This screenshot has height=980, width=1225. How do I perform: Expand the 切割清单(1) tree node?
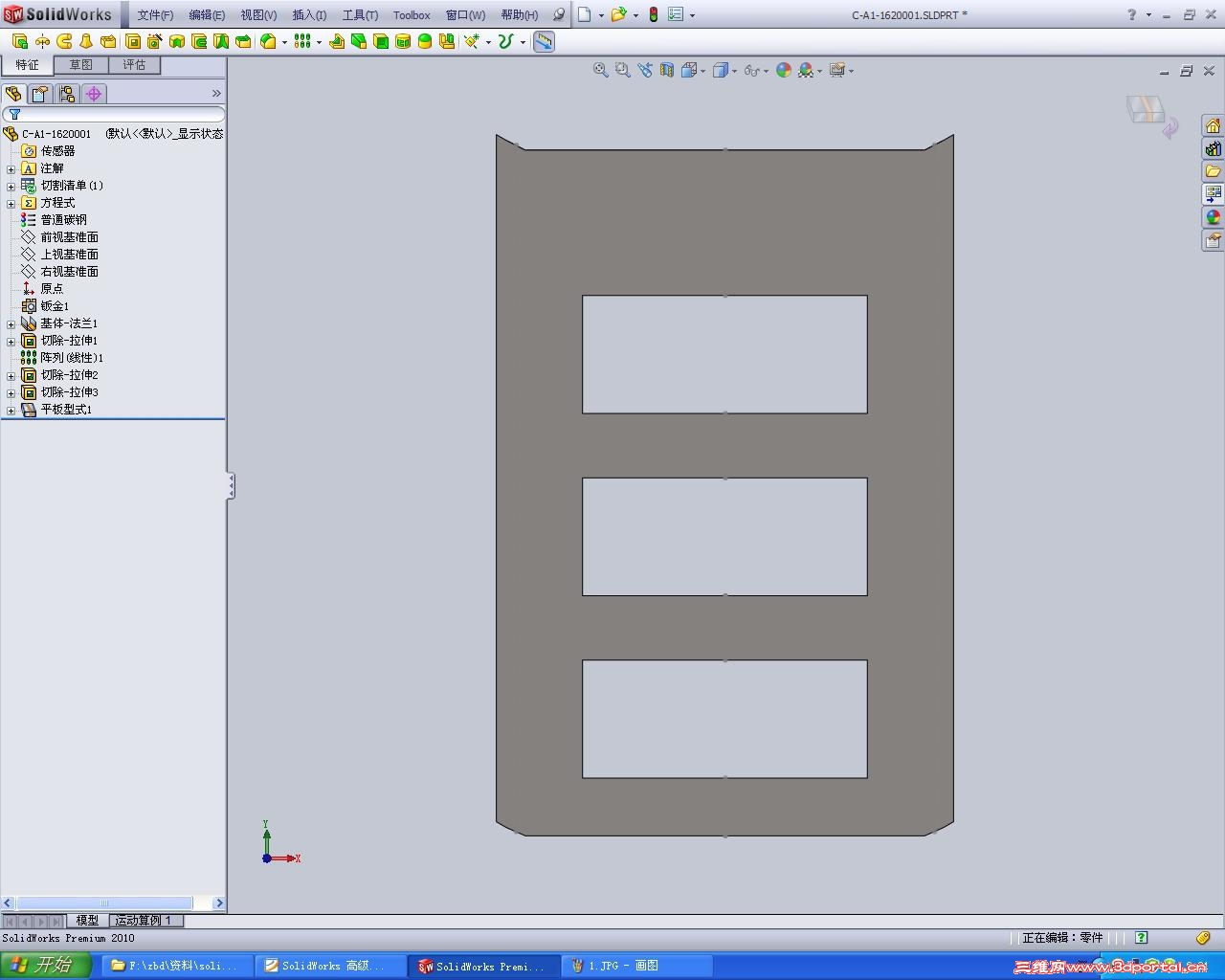pos(11,186)
